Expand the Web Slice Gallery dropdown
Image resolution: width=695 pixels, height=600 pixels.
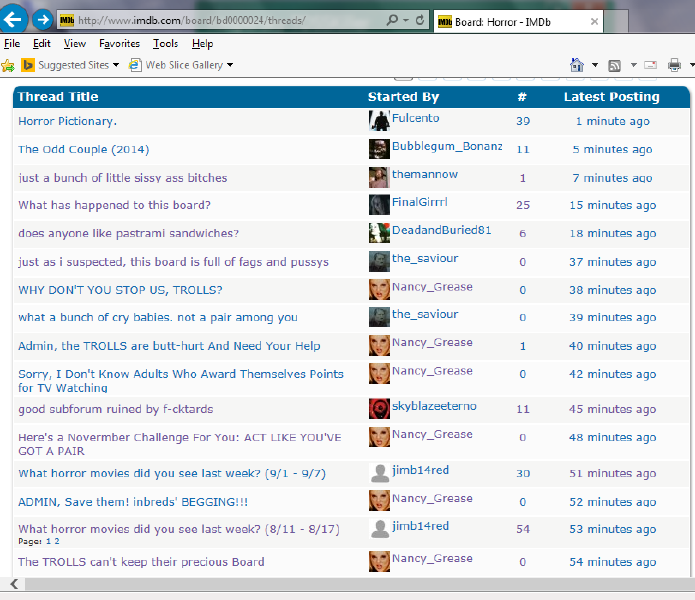[x=230, y=65]
